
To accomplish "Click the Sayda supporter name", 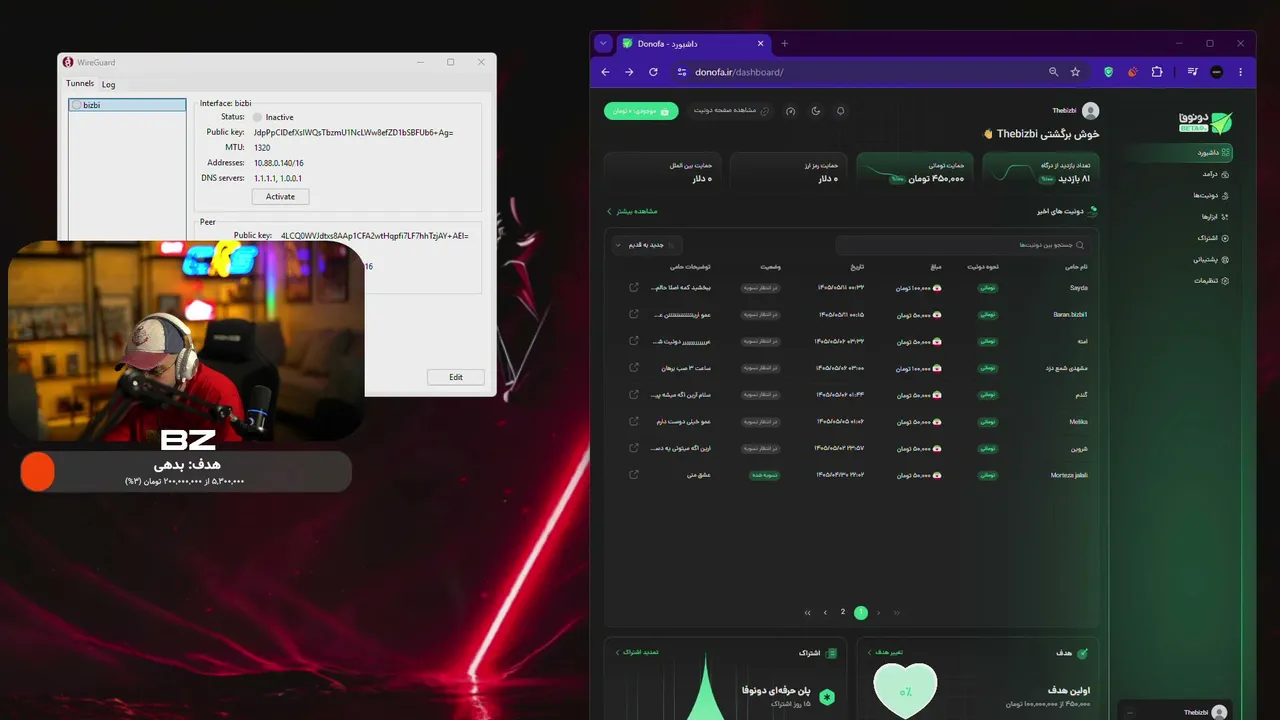I will [1078, 288].
